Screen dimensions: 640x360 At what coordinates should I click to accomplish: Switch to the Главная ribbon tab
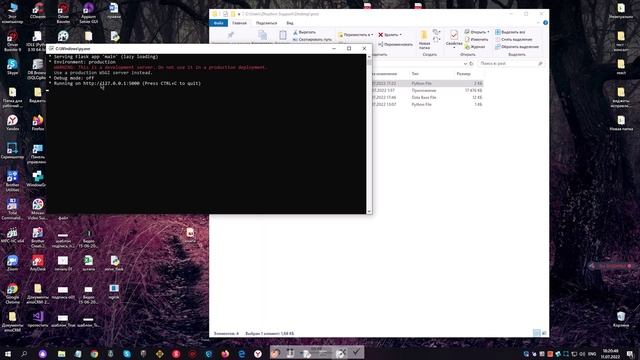point(240,23)
